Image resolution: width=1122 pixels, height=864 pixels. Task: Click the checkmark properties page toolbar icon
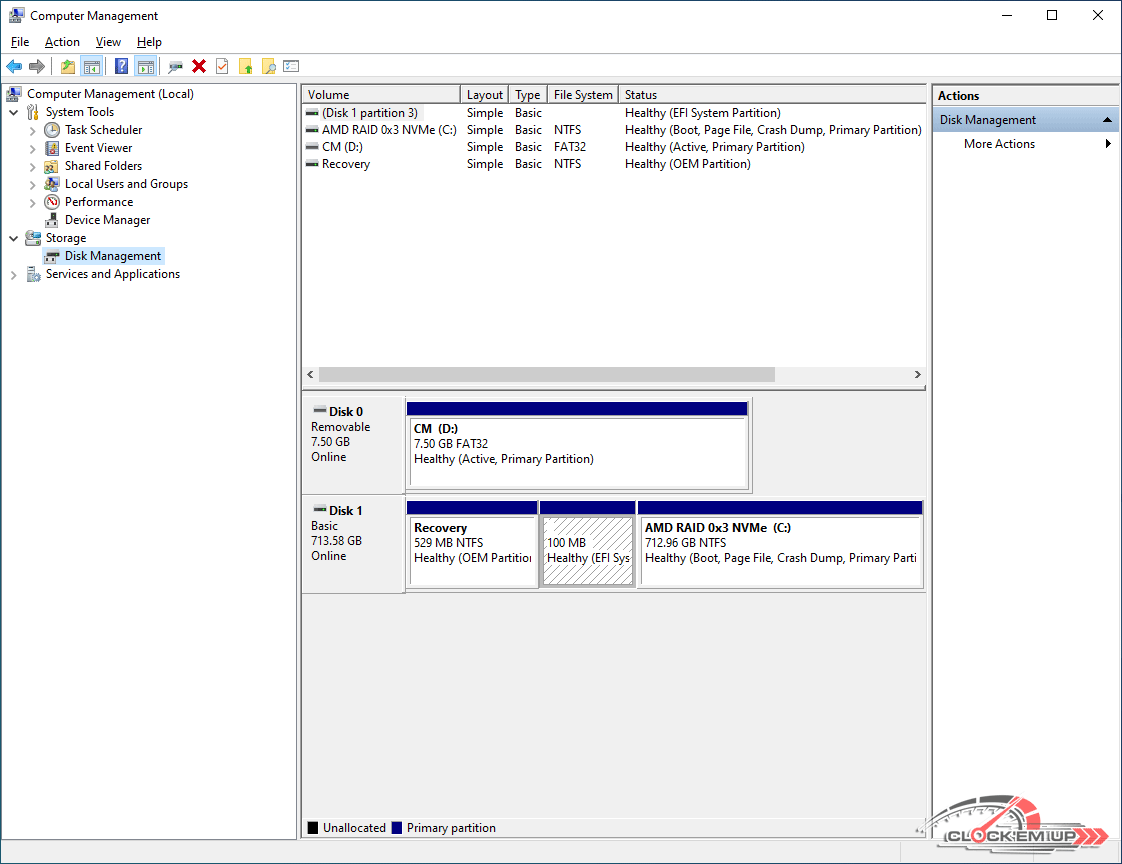click(x=222, y=66)
